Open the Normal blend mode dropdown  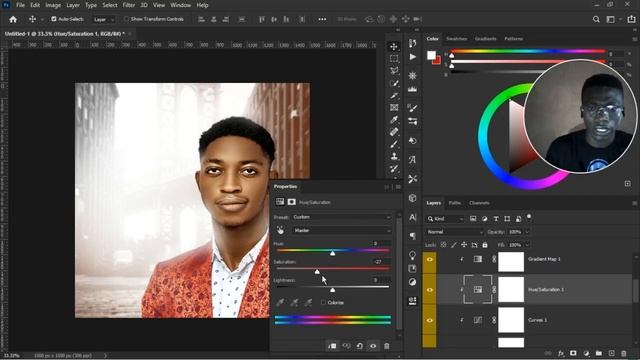click(x=455, y=232)
